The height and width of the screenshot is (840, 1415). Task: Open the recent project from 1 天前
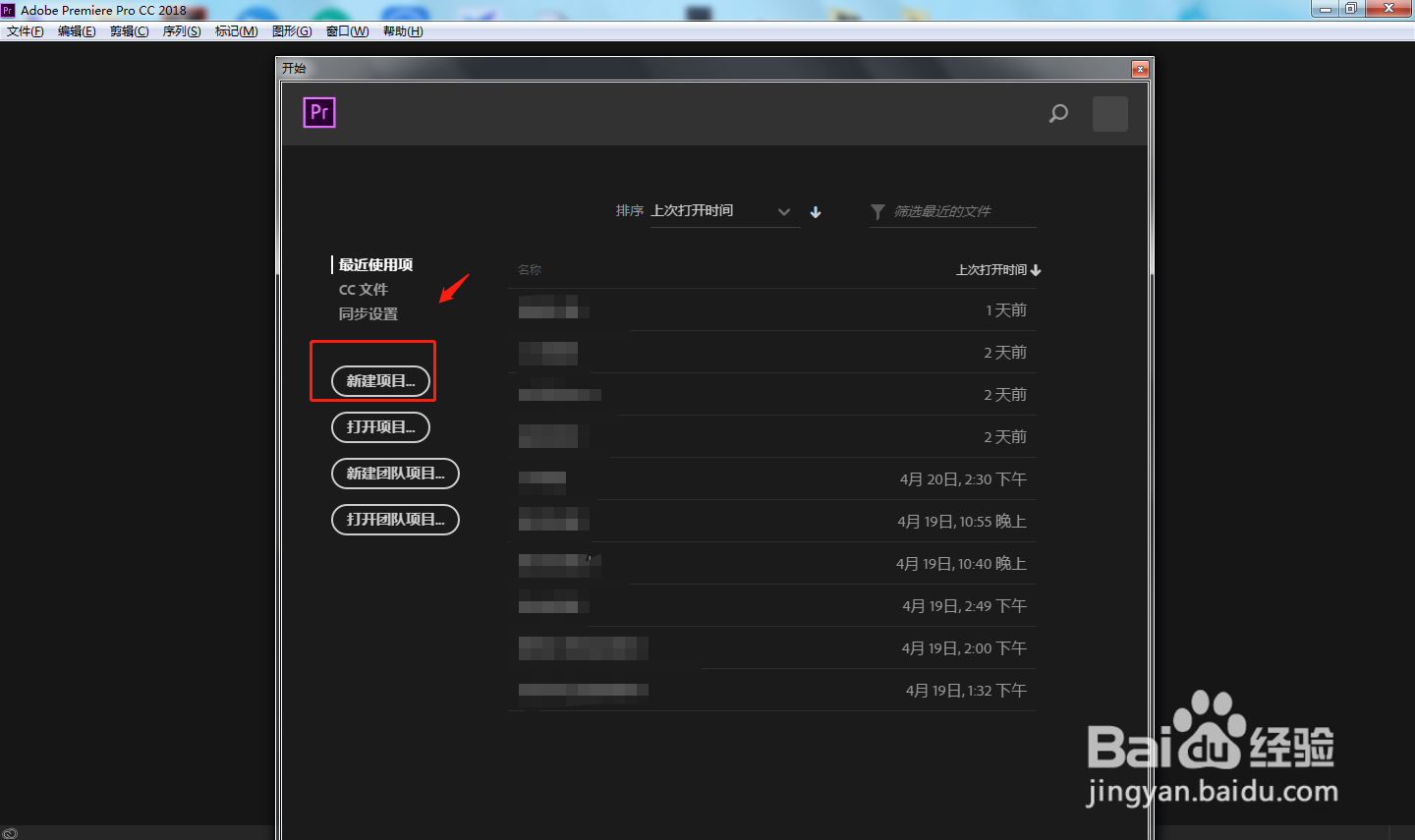coord(772,309)
